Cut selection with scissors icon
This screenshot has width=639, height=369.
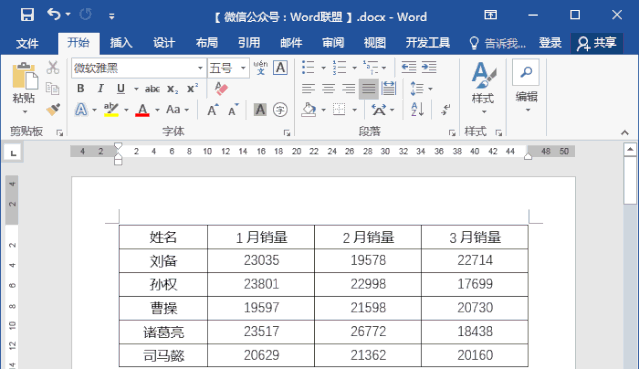coord(53,67)
